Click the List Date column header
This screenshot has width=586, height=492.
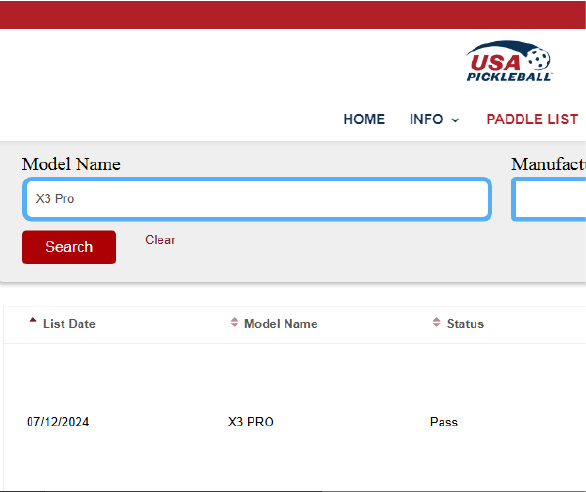click(69, 324)
